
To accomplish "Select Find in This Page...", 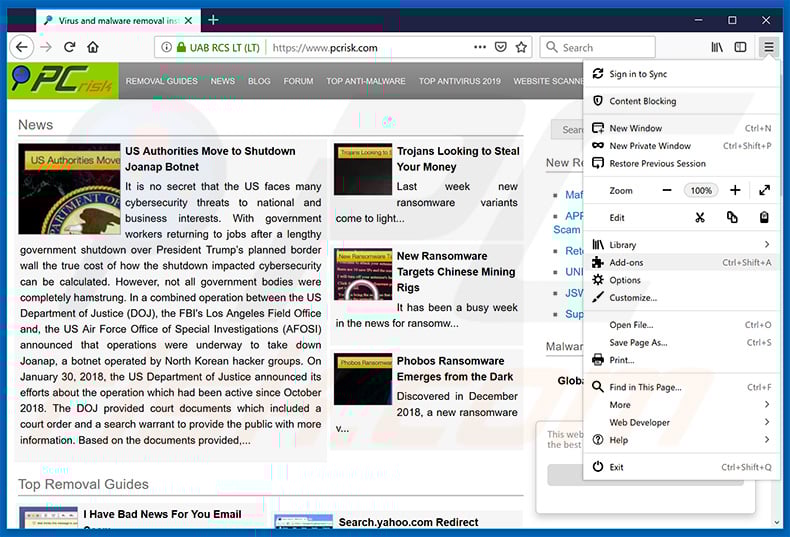I will (x=681, y=387).
